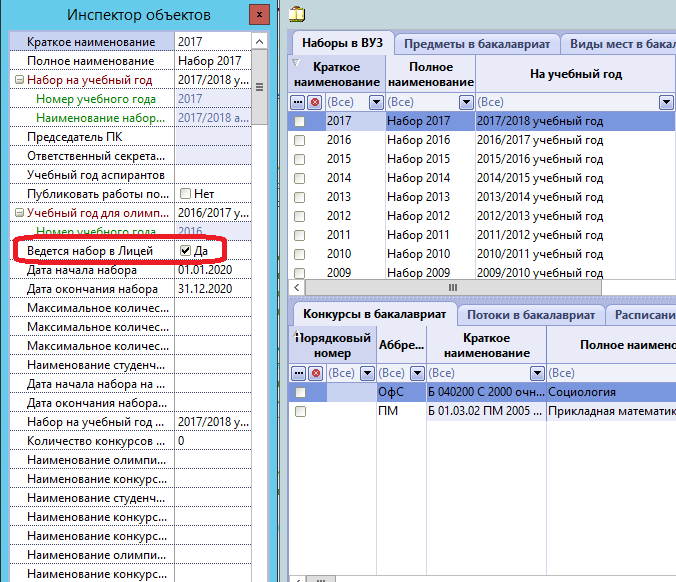The height and width of the screenshot is (582, 676).
Task: Switch to Расписани... tab
Action: [x=642, y=315]
